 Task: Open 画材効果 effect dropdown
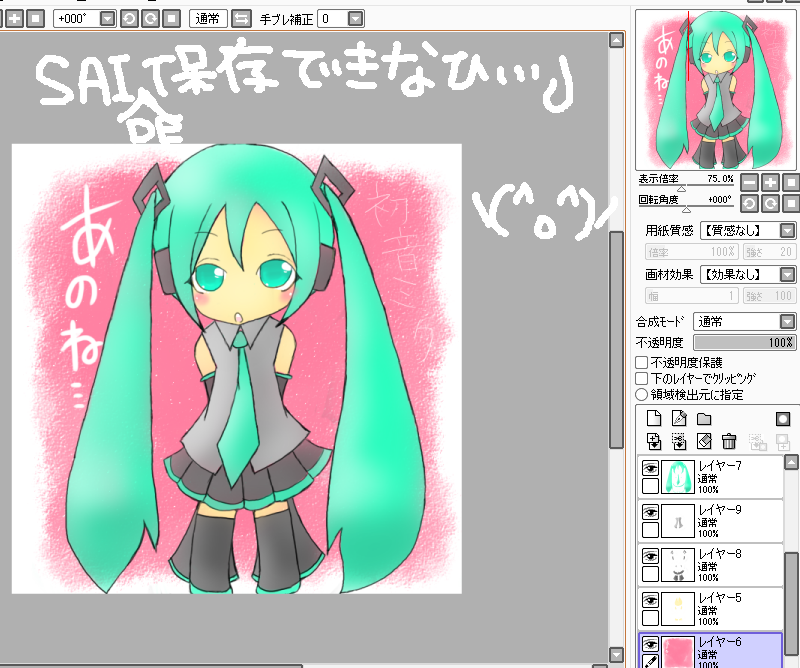tap(787, 275)
